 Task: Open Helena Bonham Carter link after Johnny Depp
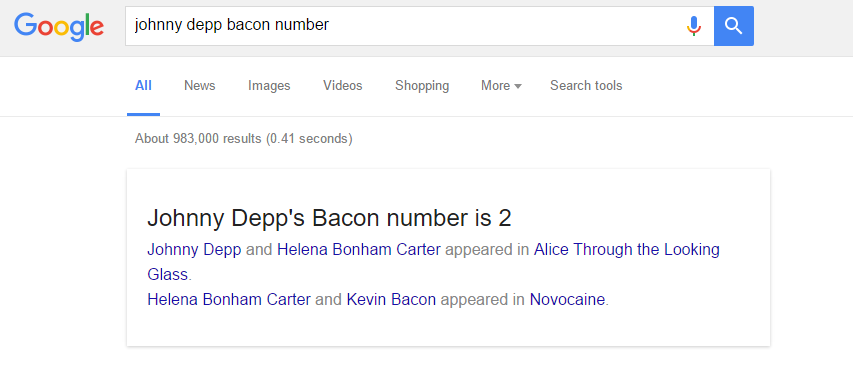[x=359, y=250]
